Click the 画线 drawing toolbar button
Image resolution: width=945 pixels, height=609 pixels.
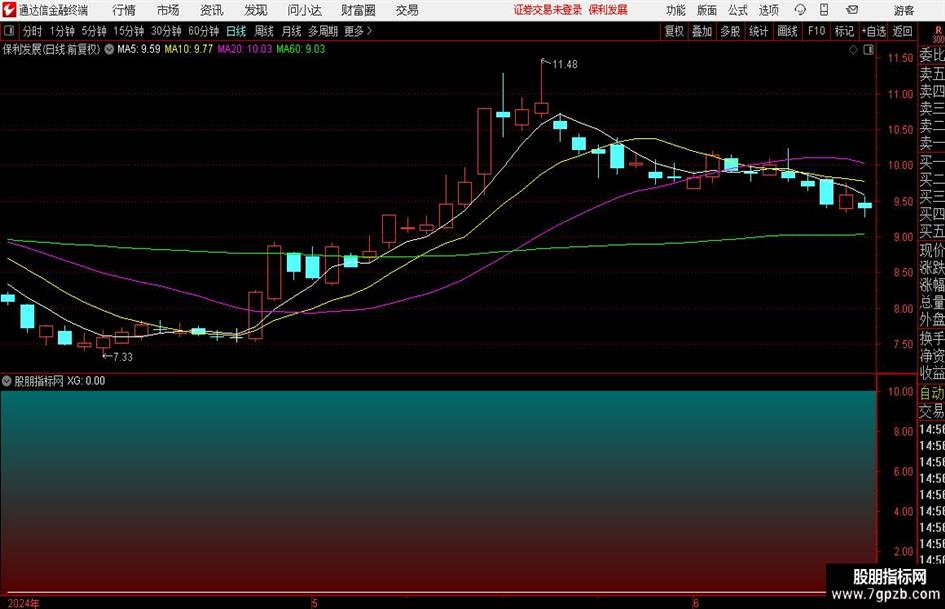pos(788,31)
